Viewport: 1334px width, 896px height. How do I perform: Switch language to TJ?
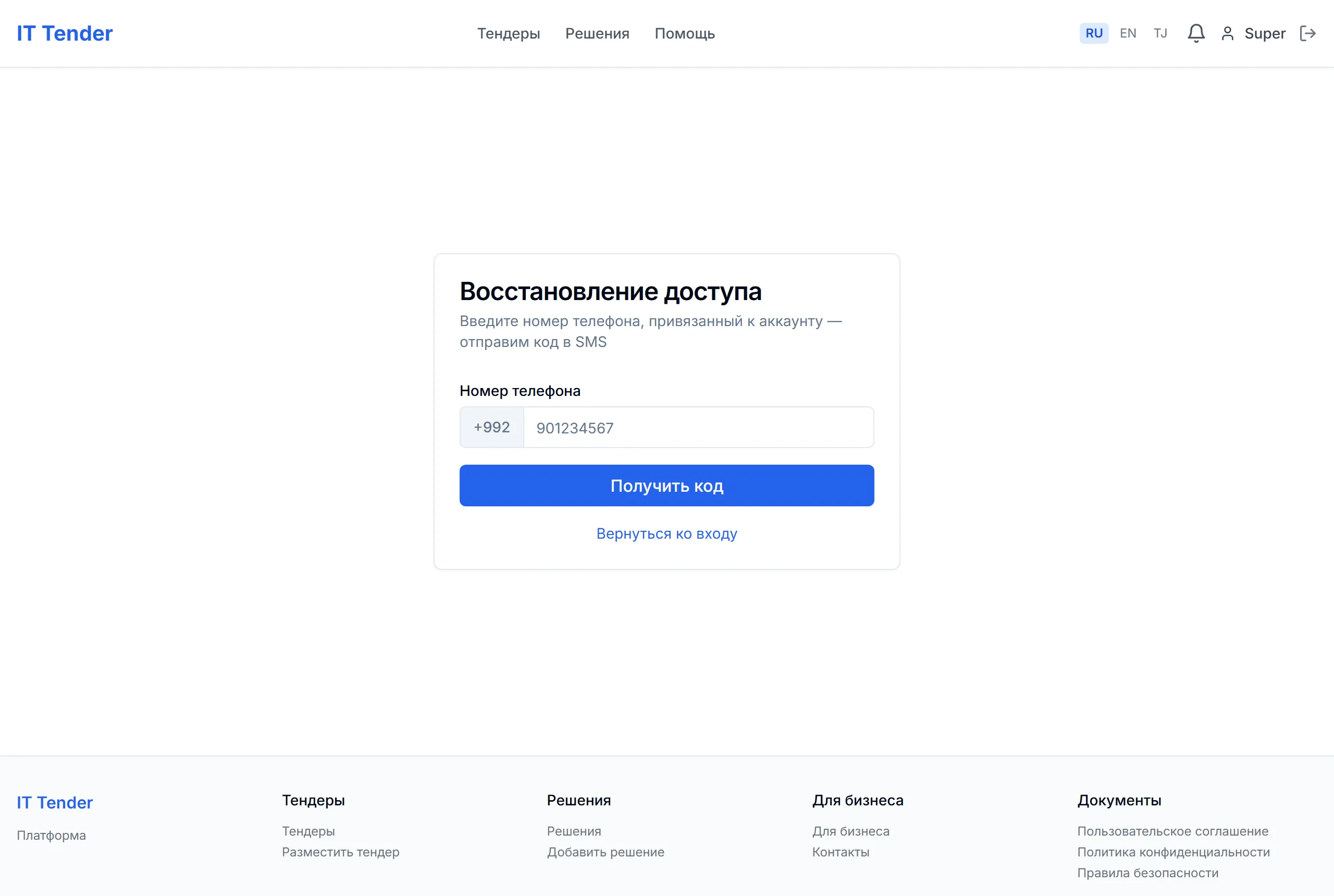pyautogui.click(x=1159, y=33)
